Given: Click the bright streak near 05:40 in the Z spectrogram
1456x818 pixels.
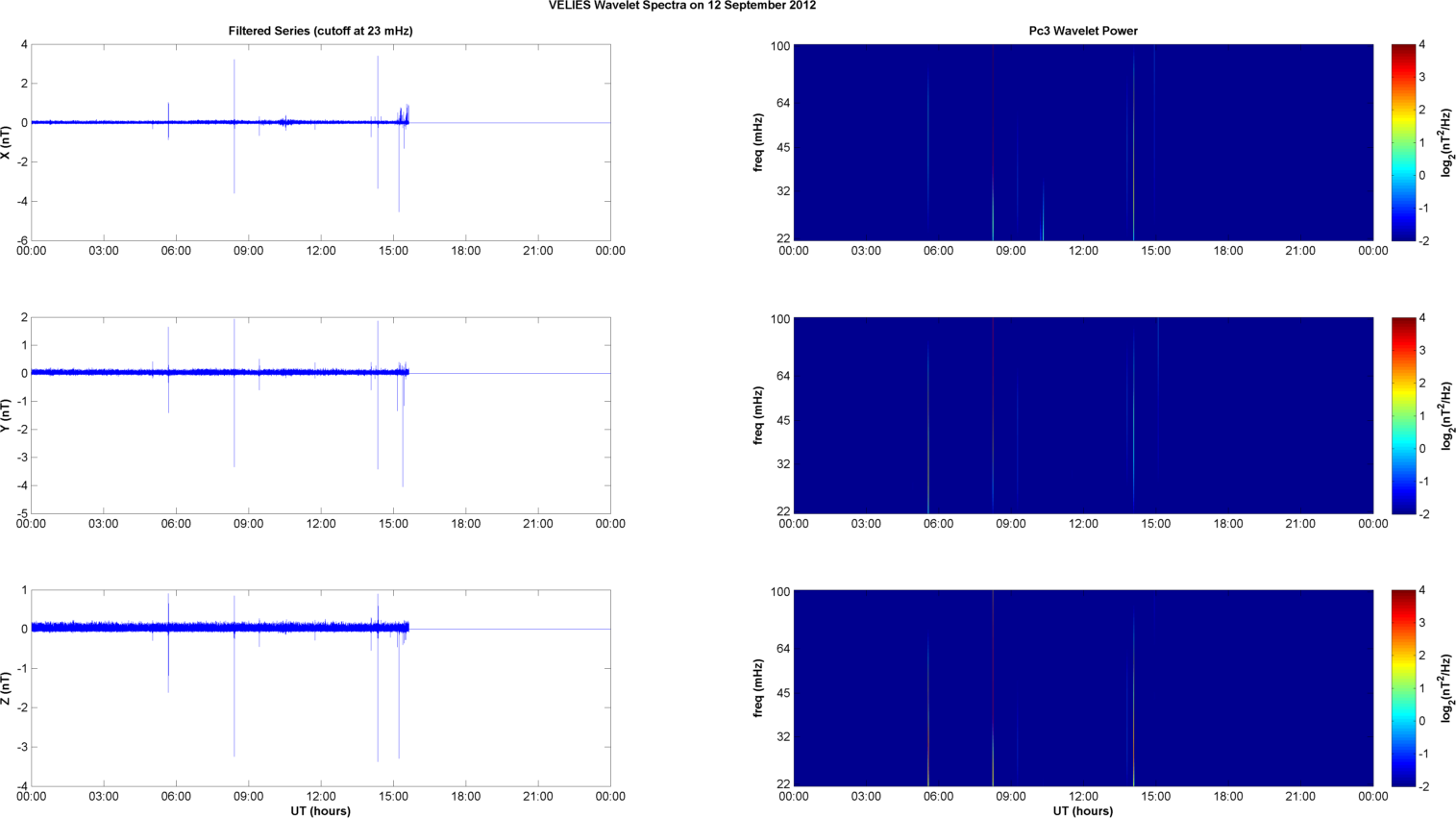Looking at the screenshot, I should point(928,711).
